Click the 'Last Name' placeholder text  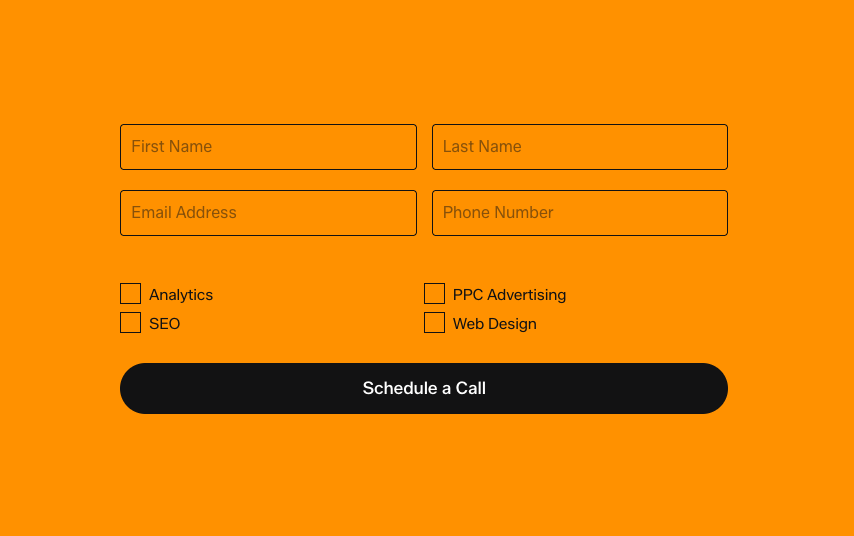coord(482,147)
